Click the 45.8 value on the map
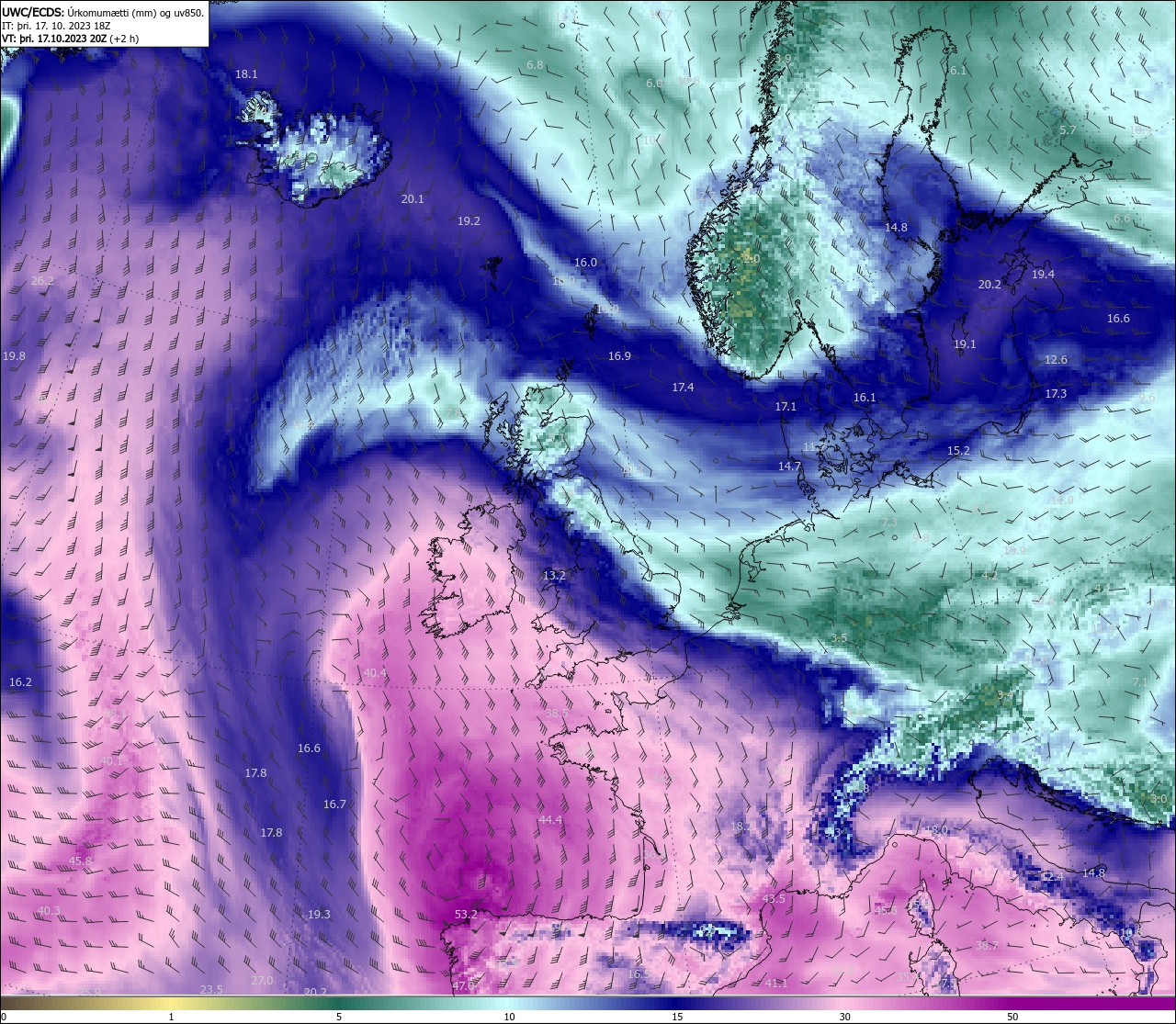Image resolution: width=1176 pixels, height=1024 pixels. pyautogui.click(x=80, y=861)
